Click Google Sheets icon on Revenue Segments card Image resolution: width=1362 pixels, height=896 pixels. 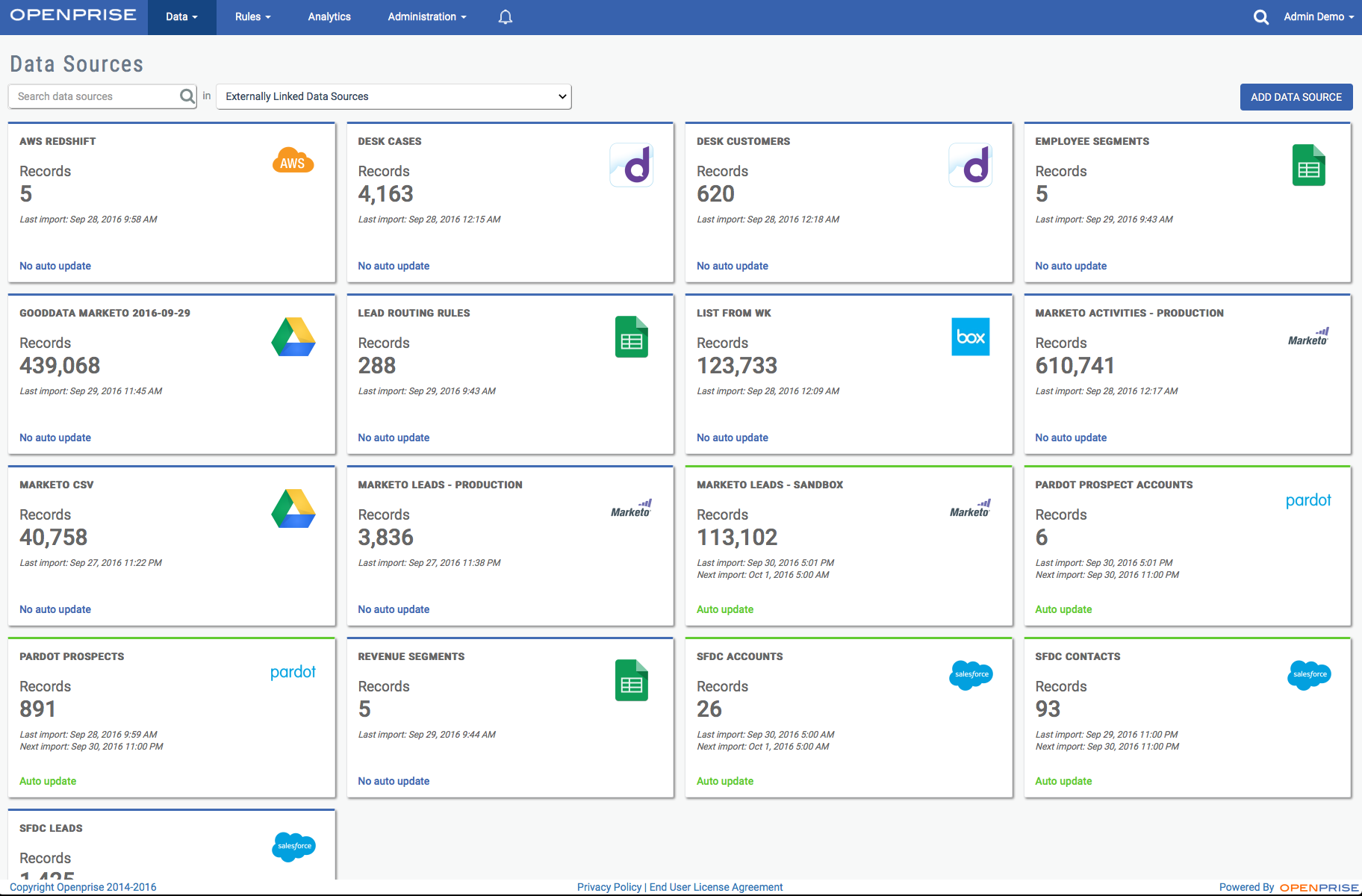[x=632, y=680]
